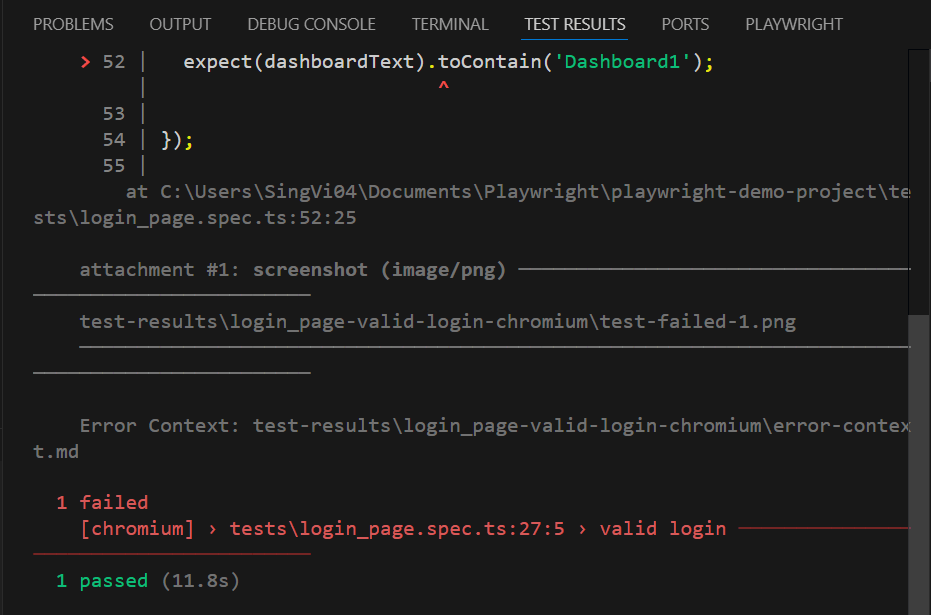Switch to the PROBLEMS tab

(x=73, y=24)
